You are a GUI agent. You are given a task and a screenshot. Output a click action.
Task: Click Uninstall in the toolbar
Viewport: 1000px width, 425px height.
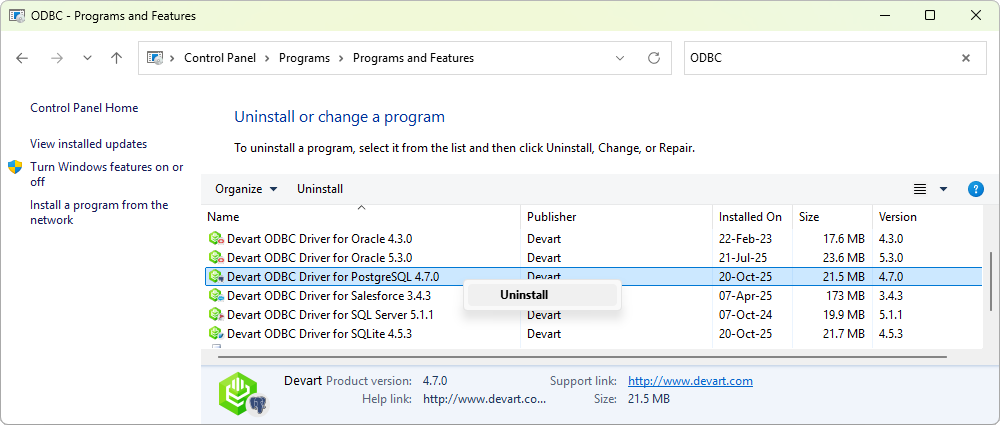pyautogui.click(x=320, y=189)
